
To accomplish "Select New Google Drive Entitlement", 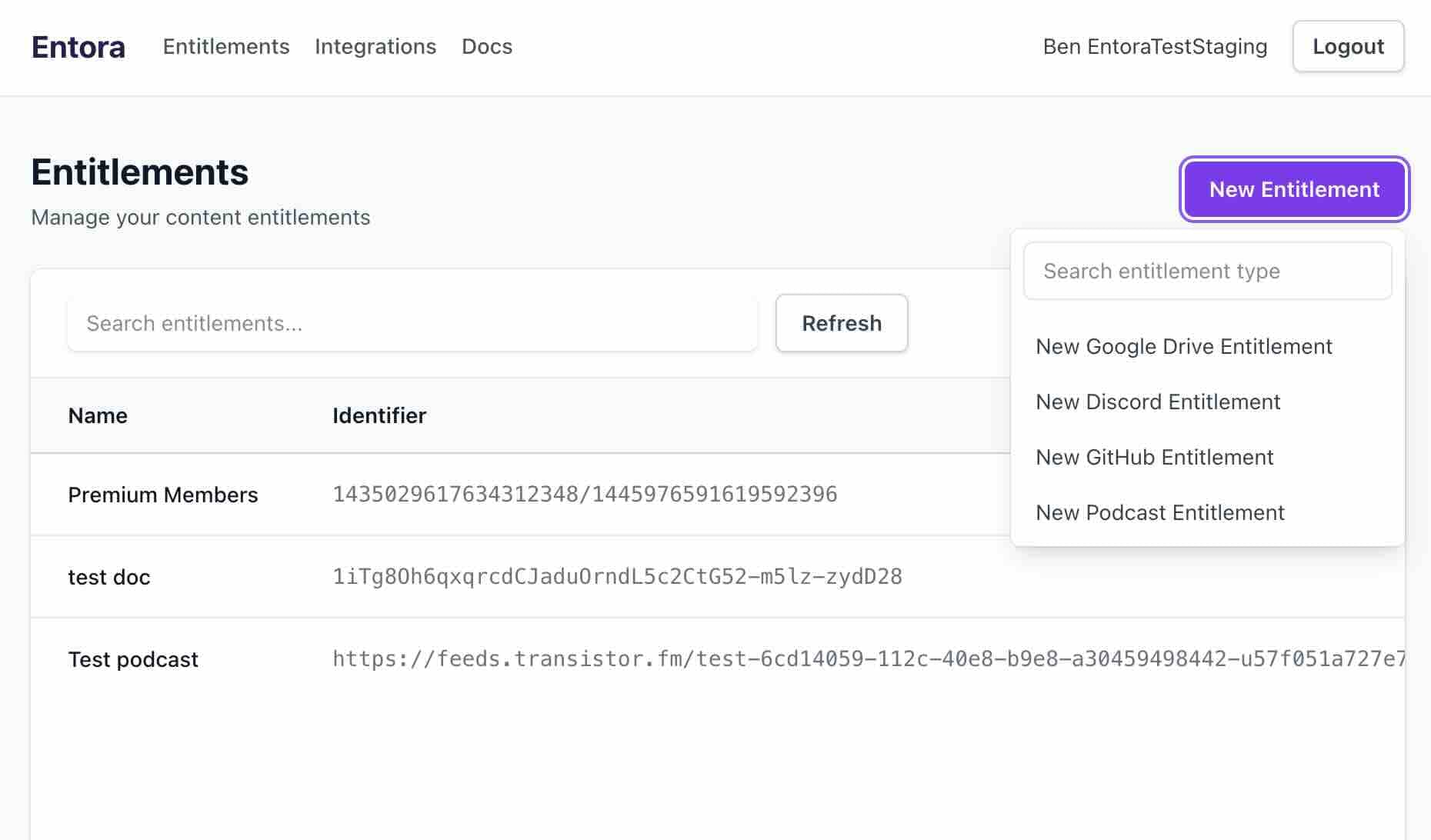I will pyautogui.click(x=1184, y=346).
